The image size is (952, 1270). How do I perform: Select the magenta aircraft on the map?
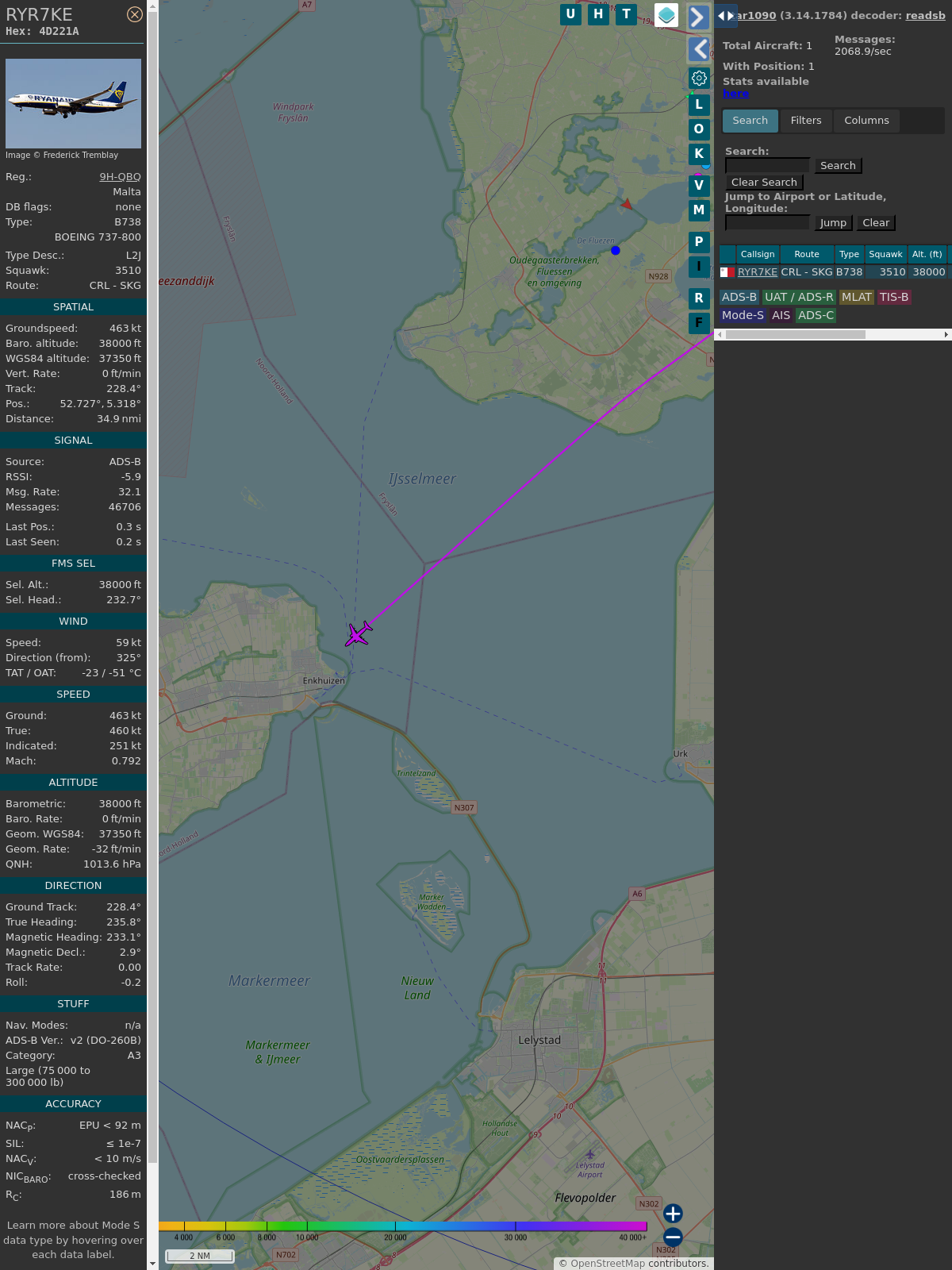(x=359, y=634)
